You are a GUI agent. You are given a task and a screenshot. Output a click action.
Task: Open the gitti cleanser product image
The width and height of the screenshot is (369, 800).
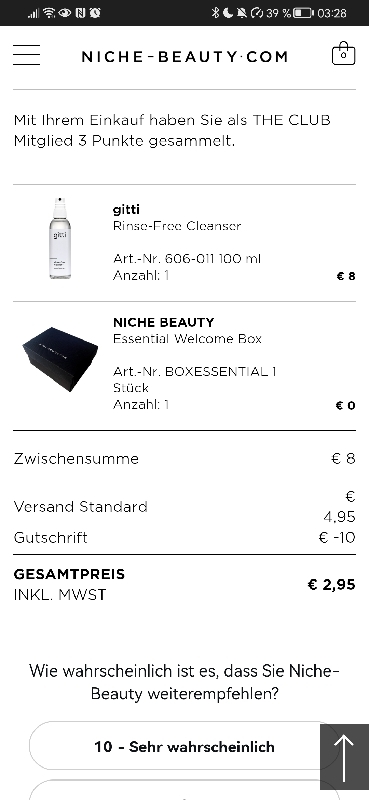coord(60,238)
